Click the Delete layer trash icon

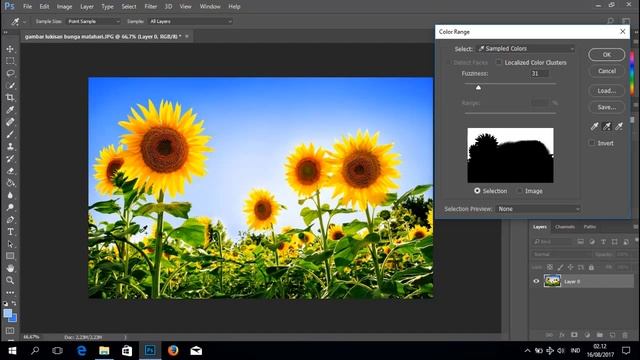point(625,335)
